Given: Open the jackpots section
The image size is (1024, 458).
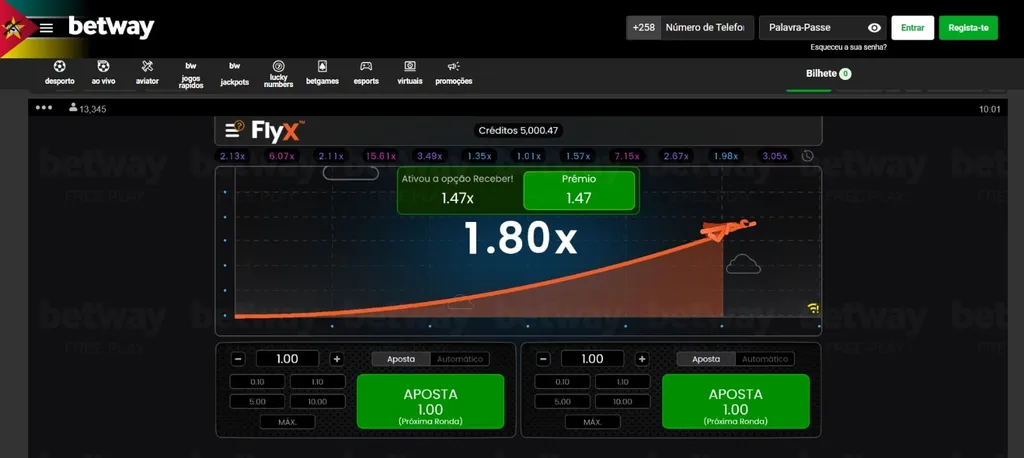Looking at the screenshot, I should click(234, 74).
